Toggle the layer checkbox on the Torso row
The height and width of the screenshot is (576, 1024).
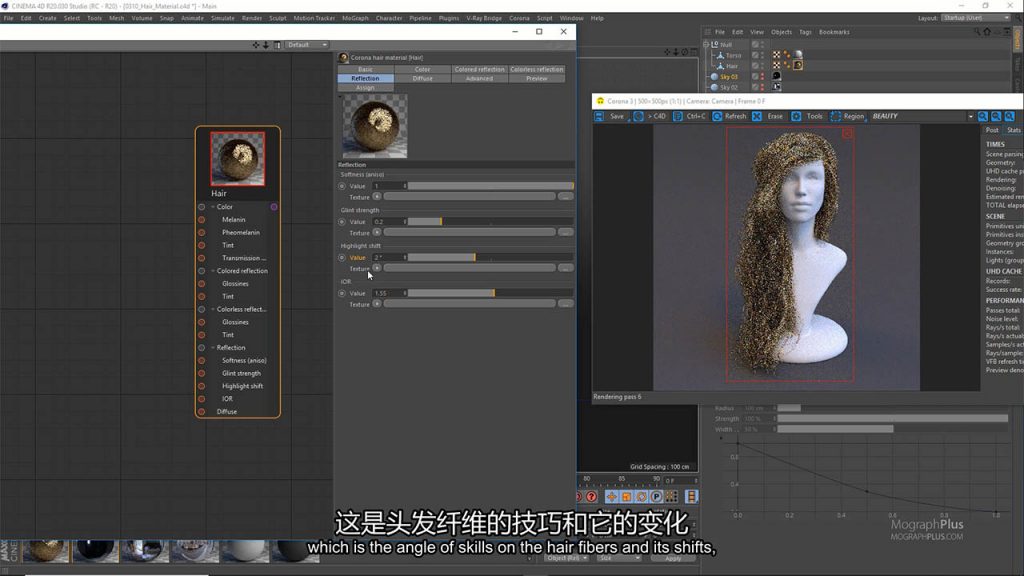pos(755,56)
